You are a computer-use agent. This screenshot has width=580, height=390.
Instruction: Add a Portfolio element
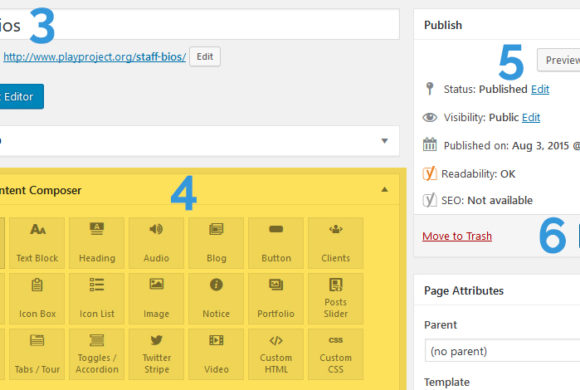click(276, 299)
